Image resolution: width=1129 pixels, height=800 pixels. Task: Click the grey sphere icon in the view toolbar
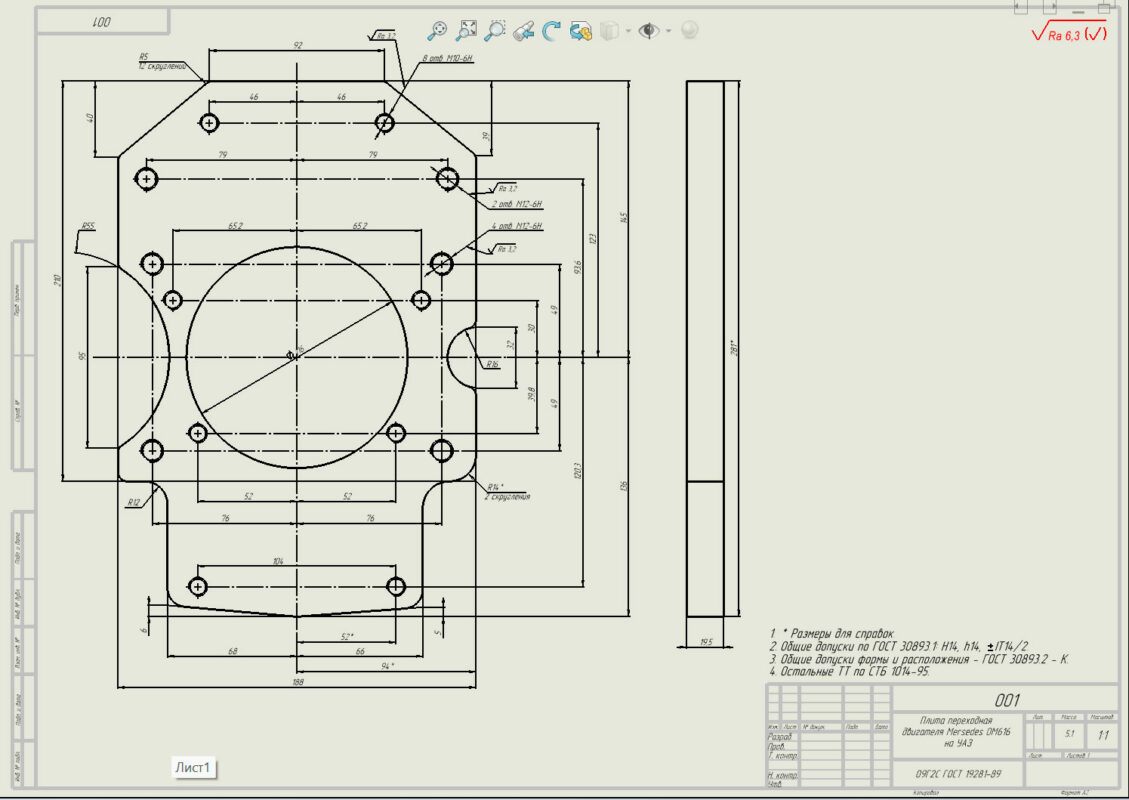pos(689,30)
